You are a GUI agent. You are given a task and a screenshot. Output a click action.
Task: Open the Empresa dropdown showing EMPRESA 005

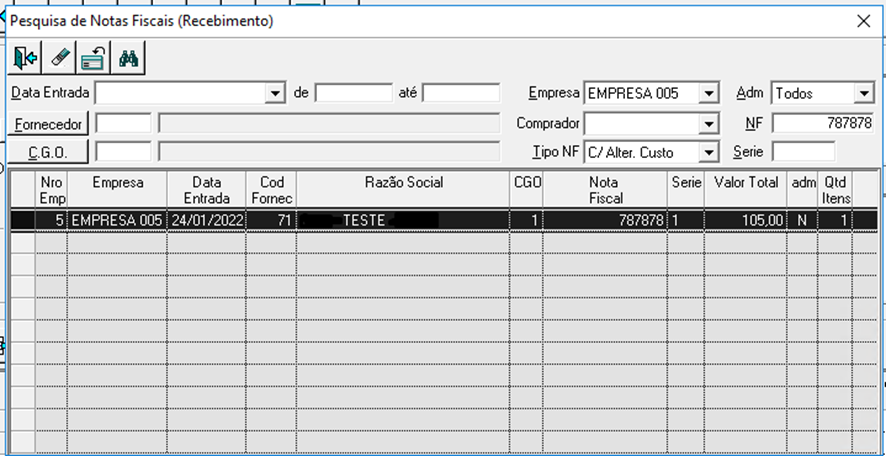[x=708, y=93]
